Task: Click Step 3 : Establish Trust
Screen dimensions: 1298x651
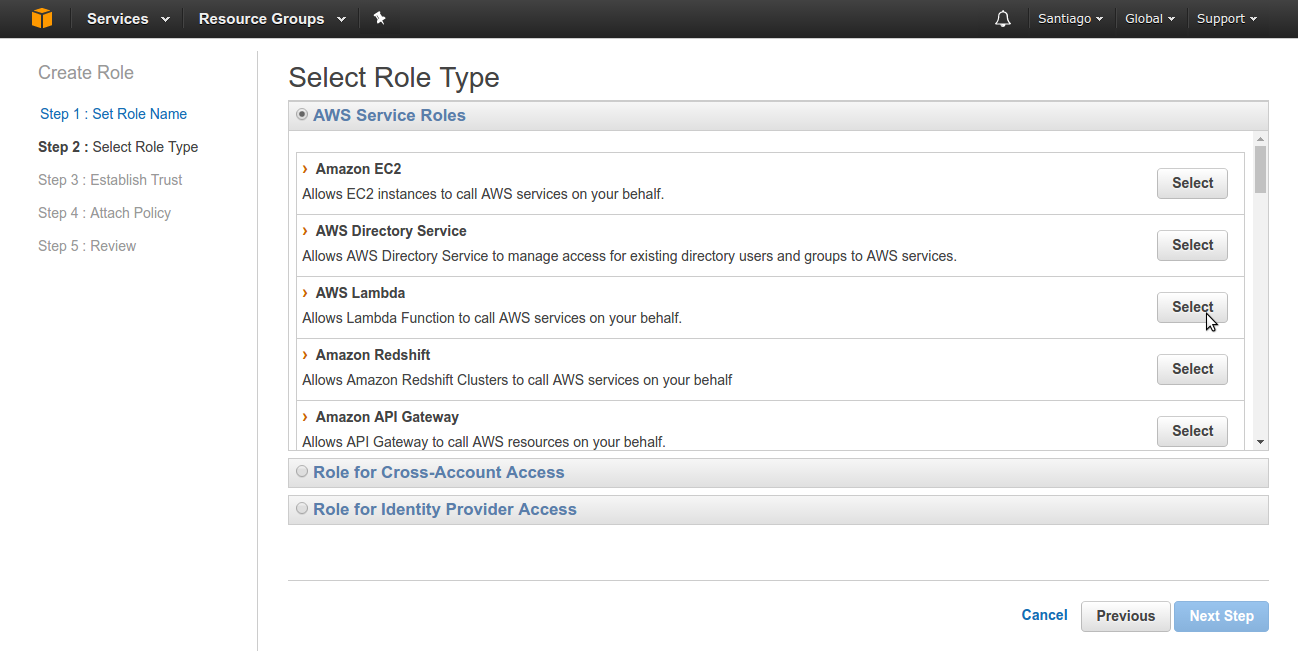Action: 110,180
